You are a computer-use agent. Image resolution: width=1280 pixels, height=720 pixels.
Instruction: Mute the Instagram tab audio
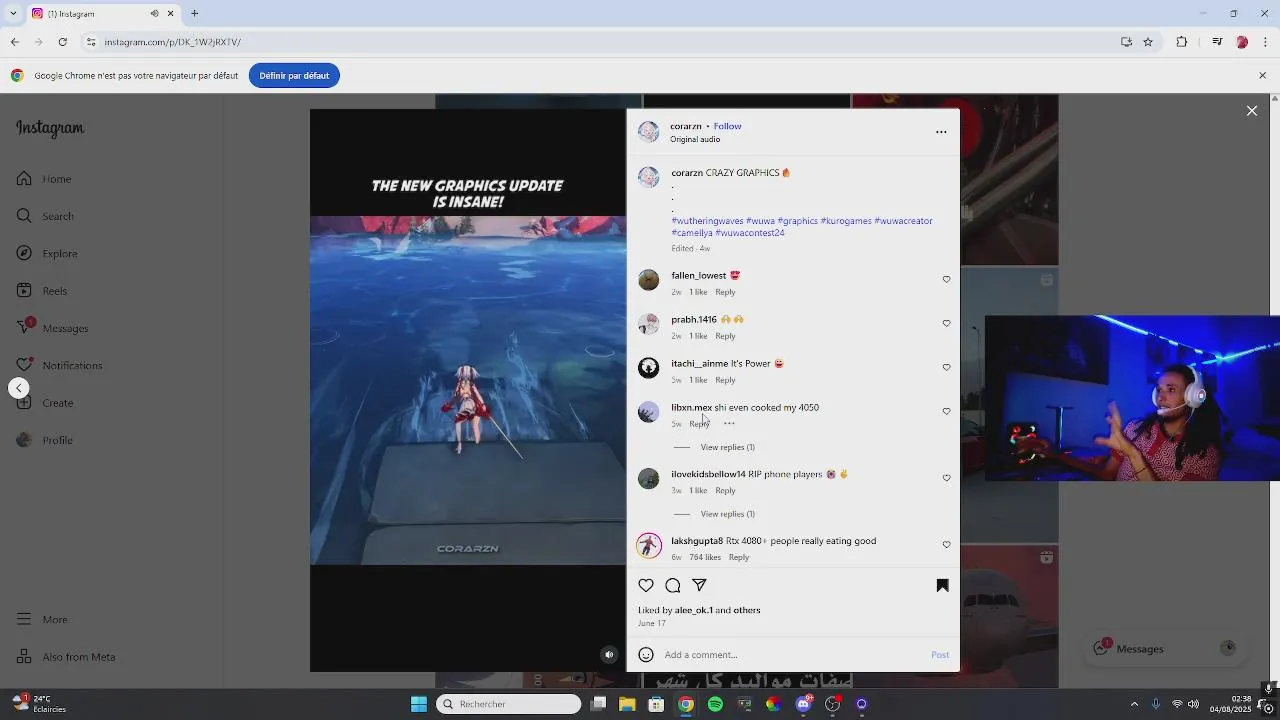154,14
